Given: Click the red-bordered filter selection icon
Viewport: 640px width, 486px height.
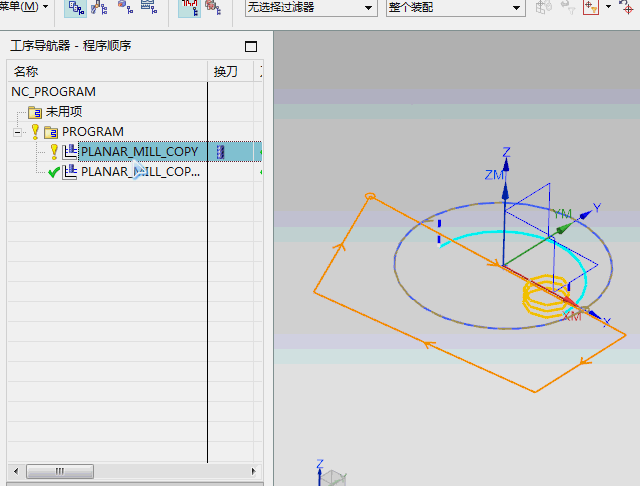Looking at the screenshot, I should 591,7.
